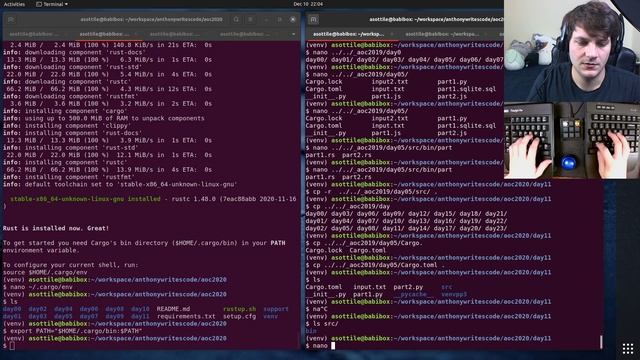Click 'ls src/' command in right terminal
This screenshot has width=640, height=360.
click(x=322, y=324)
